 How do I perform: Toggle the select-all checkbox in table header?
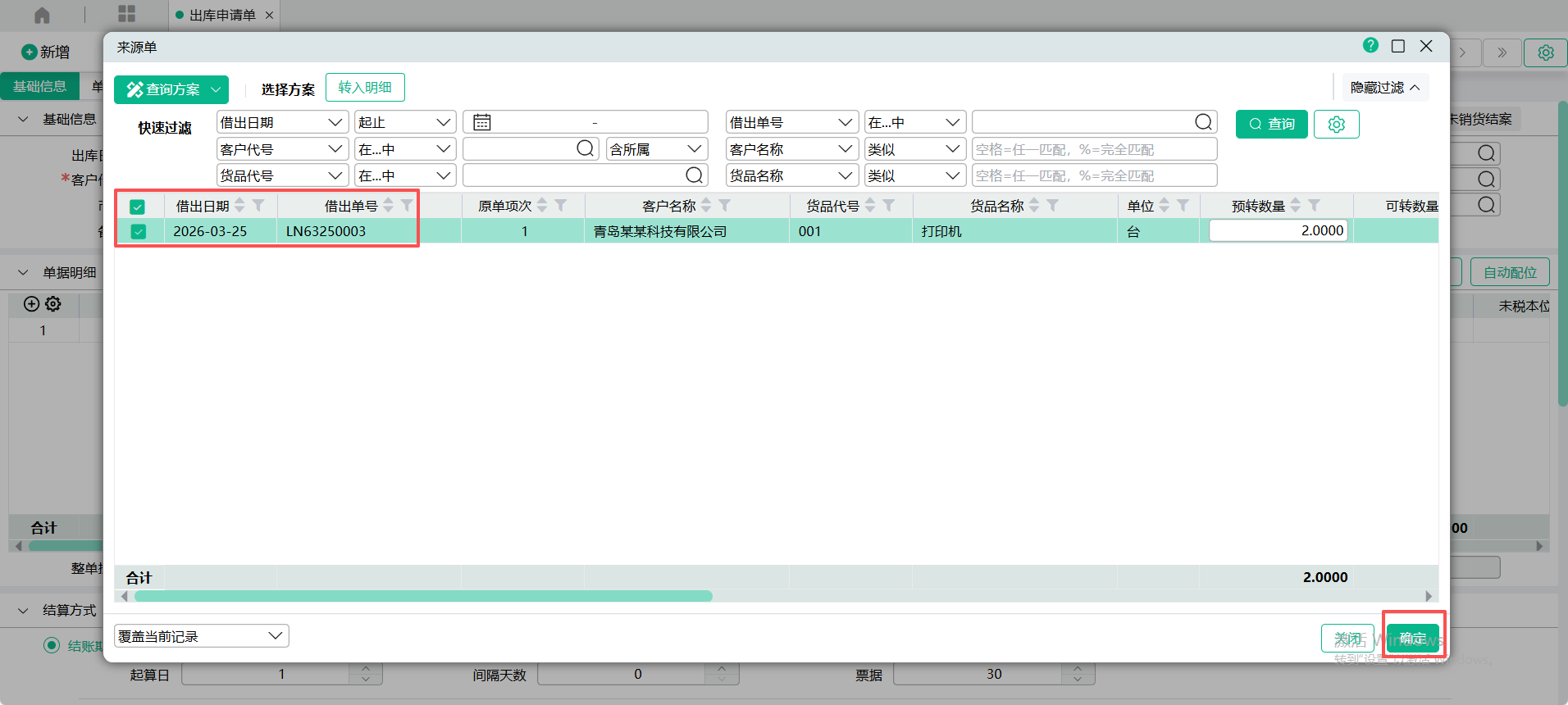[x=138, y=207]
